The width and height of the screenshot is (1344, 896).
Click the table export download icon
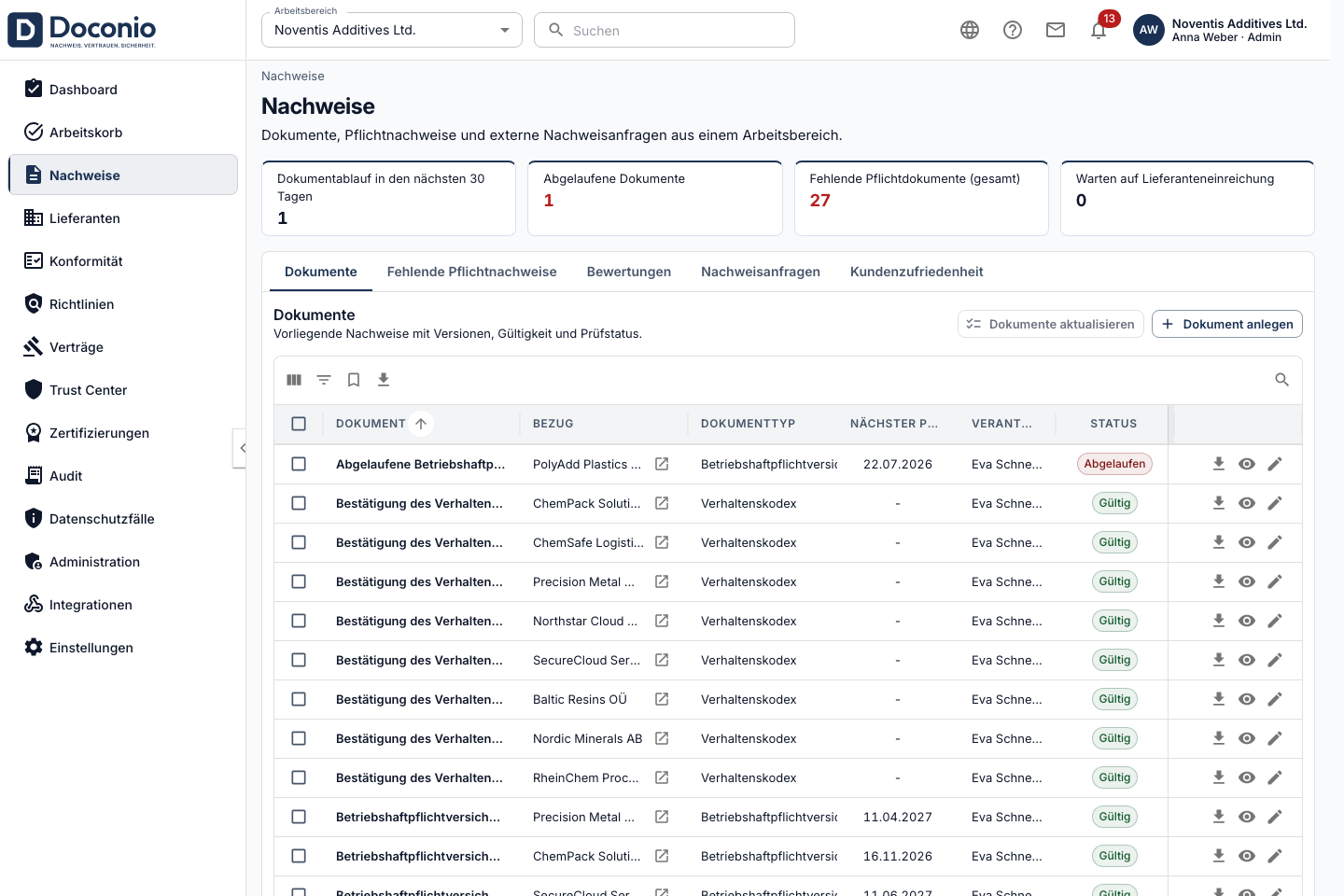pyautogui.click(x=384, y=380)
